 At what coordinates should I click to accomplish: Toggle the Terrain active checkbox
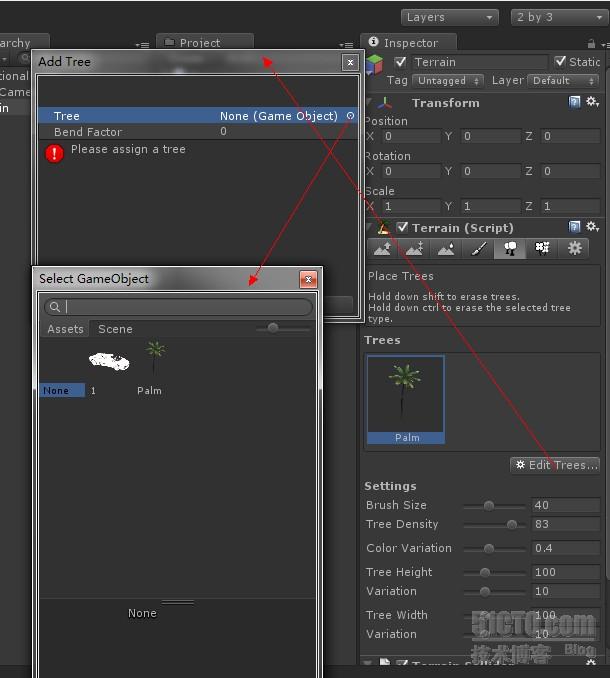(400, 62)
